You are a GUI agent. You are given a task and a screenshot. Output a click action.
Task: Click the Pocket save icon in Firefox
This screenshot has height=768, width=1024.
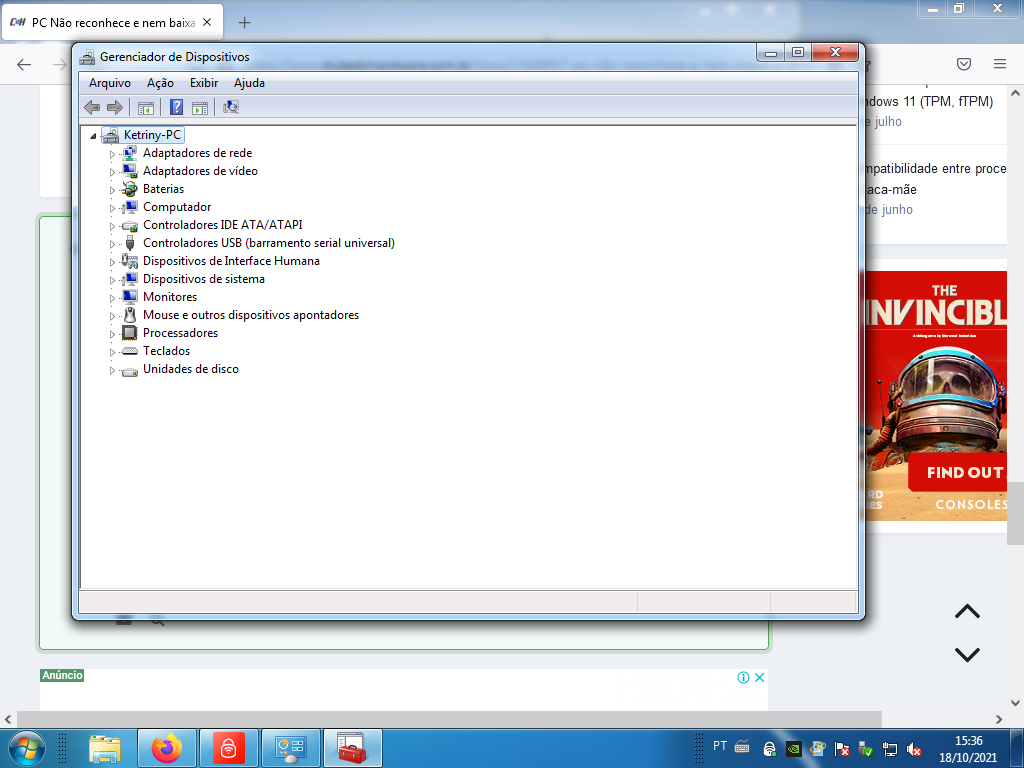[x=964, y=63]
